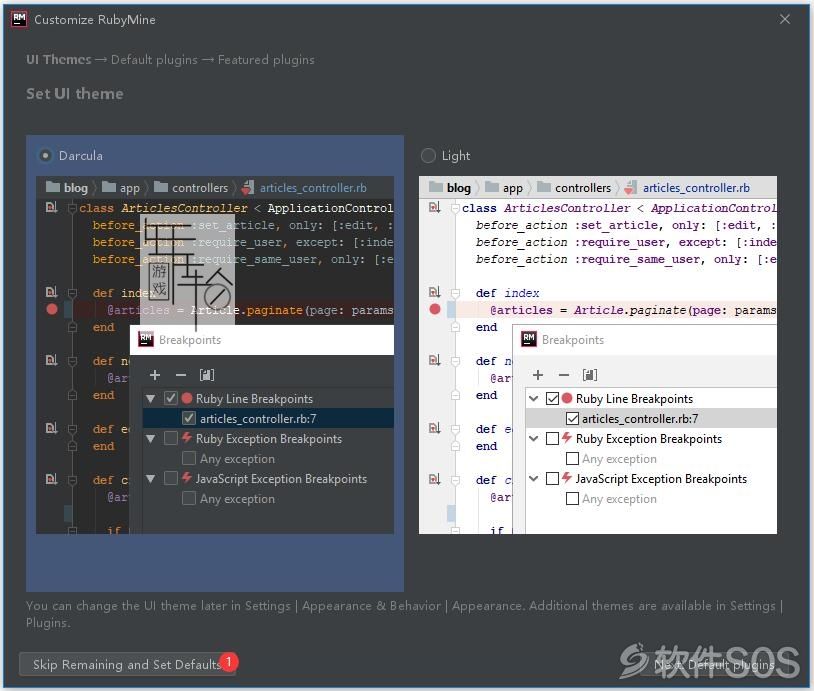Click articles_controller.rb breadcrumb in Light preview
This screenshot has width=814, height=691.
click(696, 187)
